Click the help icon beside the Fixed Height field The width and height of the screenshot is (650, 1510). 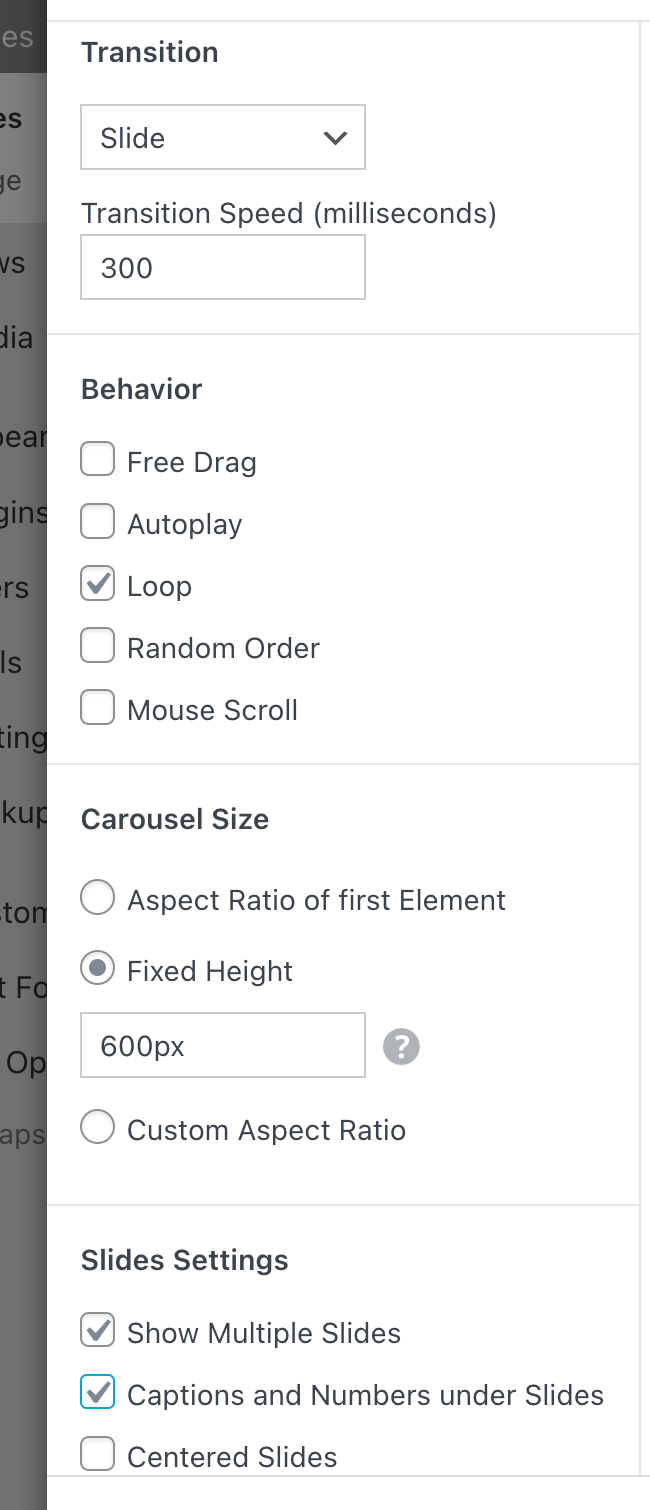pos(400,1046)
